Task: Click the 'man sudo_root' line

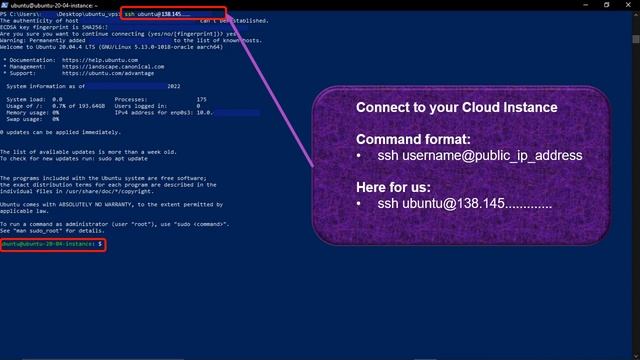Action: 52,231
